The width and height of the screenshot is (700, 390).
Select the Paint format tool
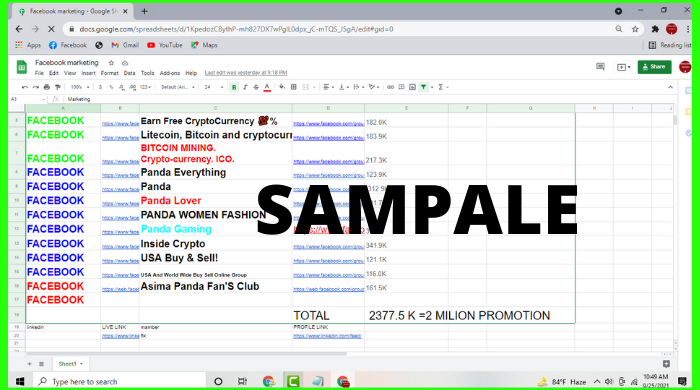pyautogui.click(x=57, y=87)
